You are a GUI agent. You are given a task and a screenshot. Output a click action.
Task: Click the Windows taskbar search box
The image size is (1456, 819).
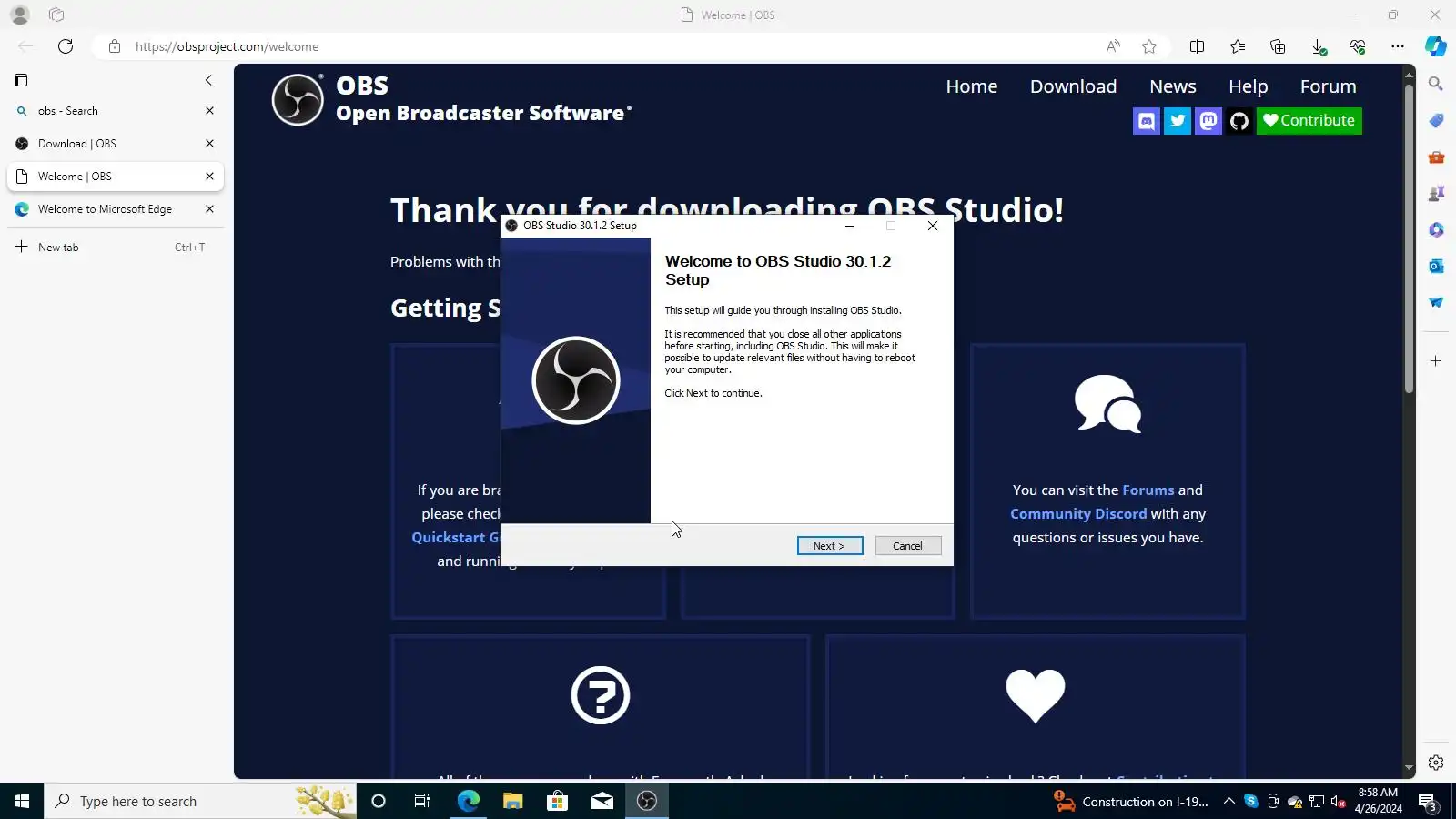coord(200,801)
